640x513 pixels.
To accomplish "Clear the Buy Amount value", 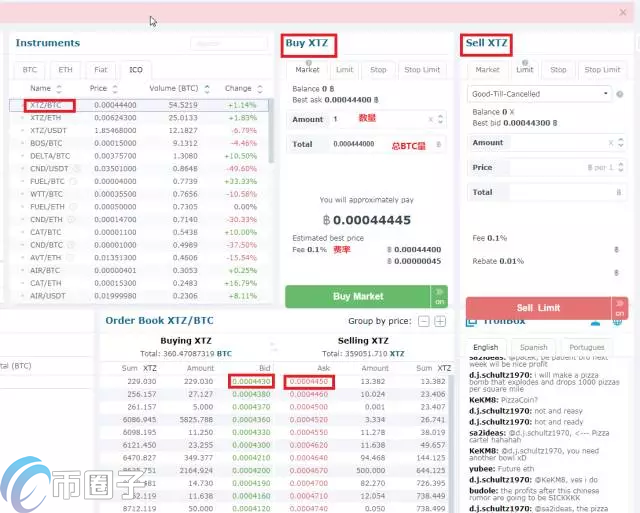I will (x=430, y=120).
